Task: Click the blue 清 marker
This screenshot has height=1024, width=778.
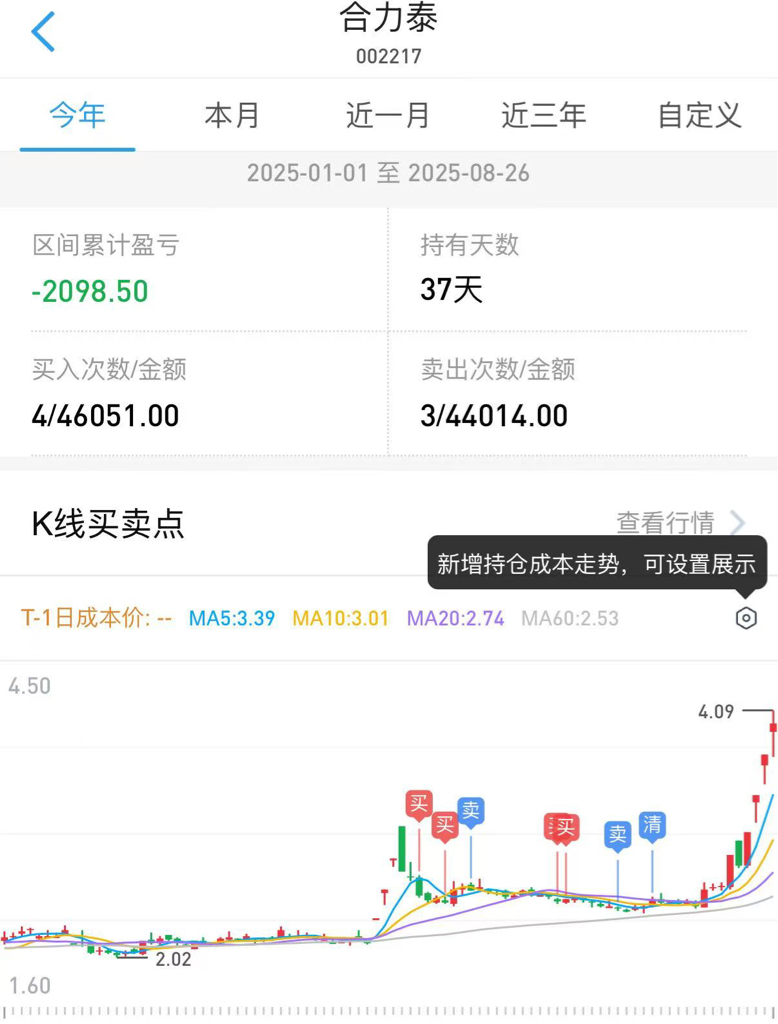Action: [652, 826]
